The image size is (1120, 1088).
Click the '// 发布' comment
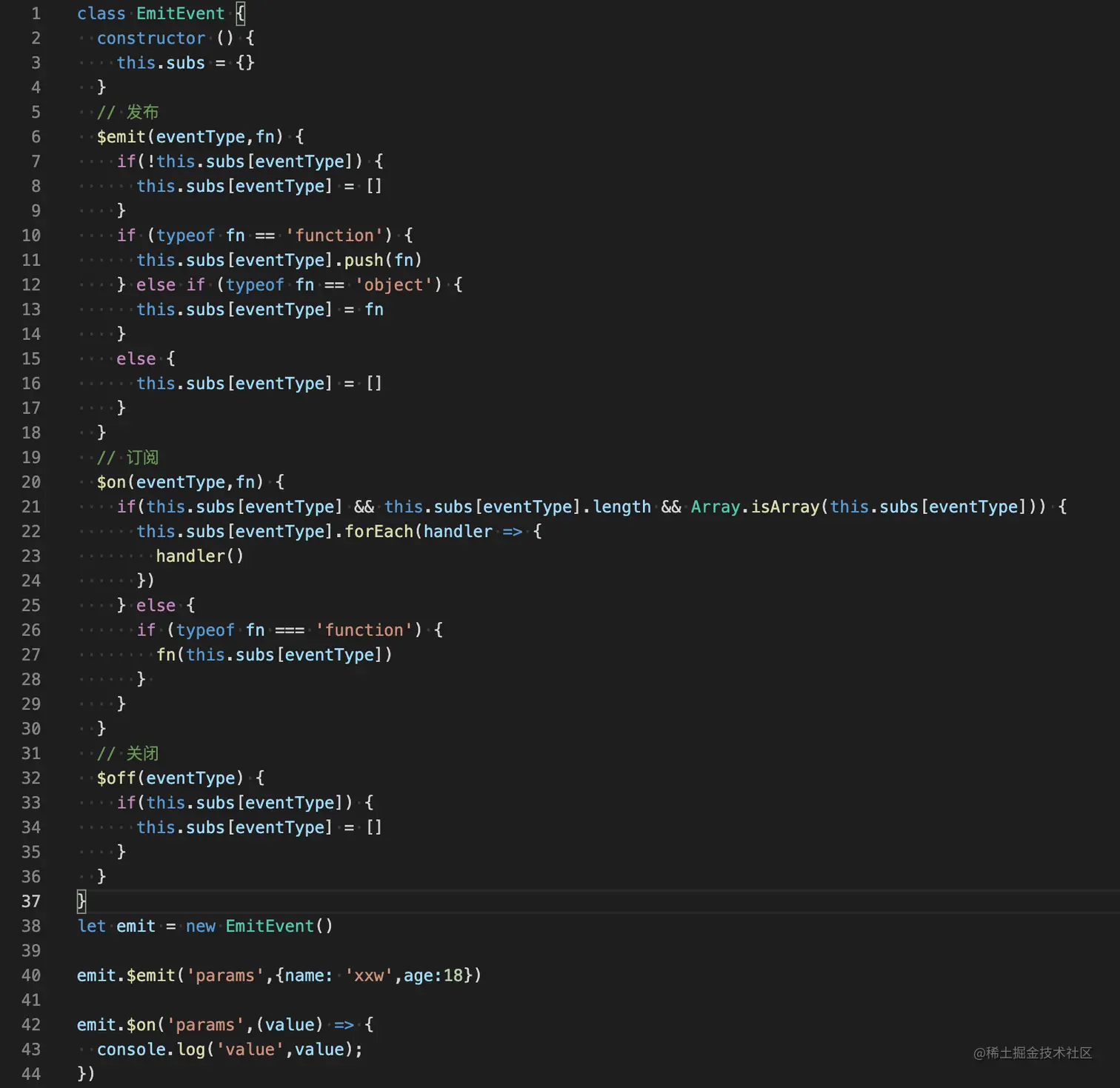click(x=127, y=112)
